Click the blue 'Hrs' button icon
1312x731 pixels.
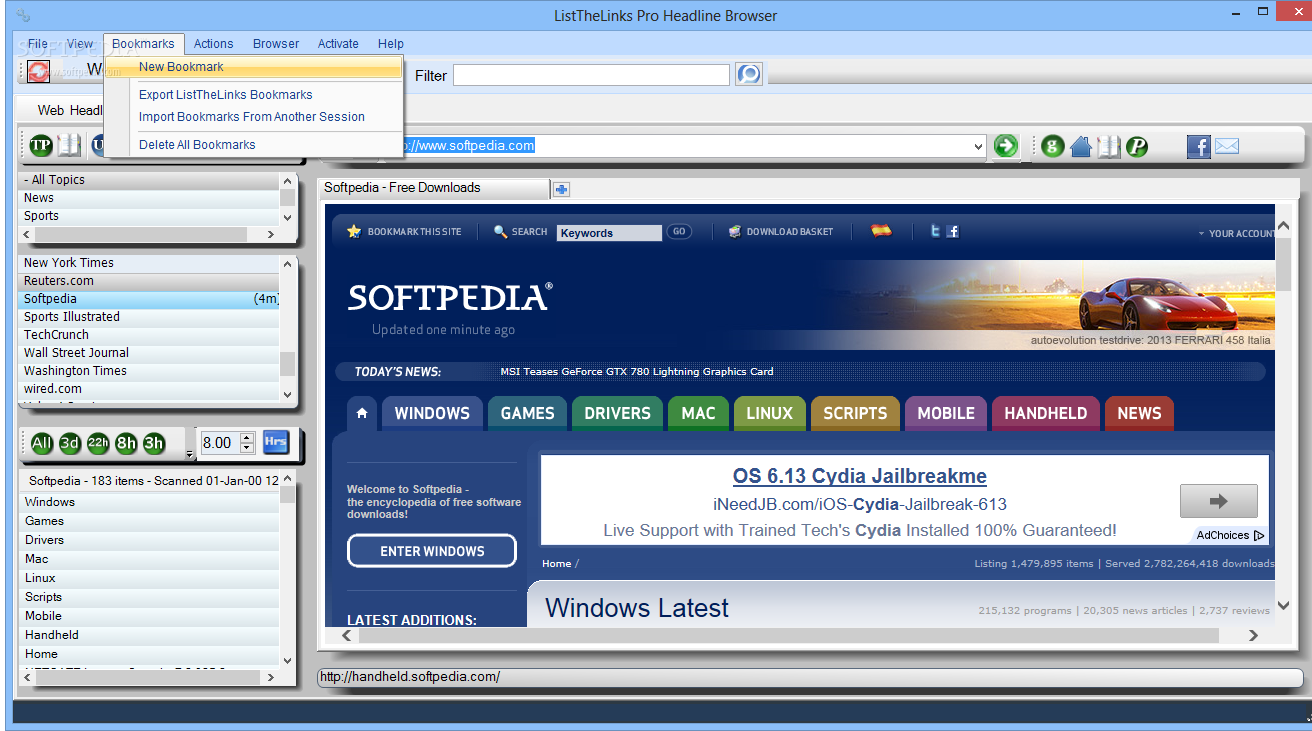click(276, 442)
